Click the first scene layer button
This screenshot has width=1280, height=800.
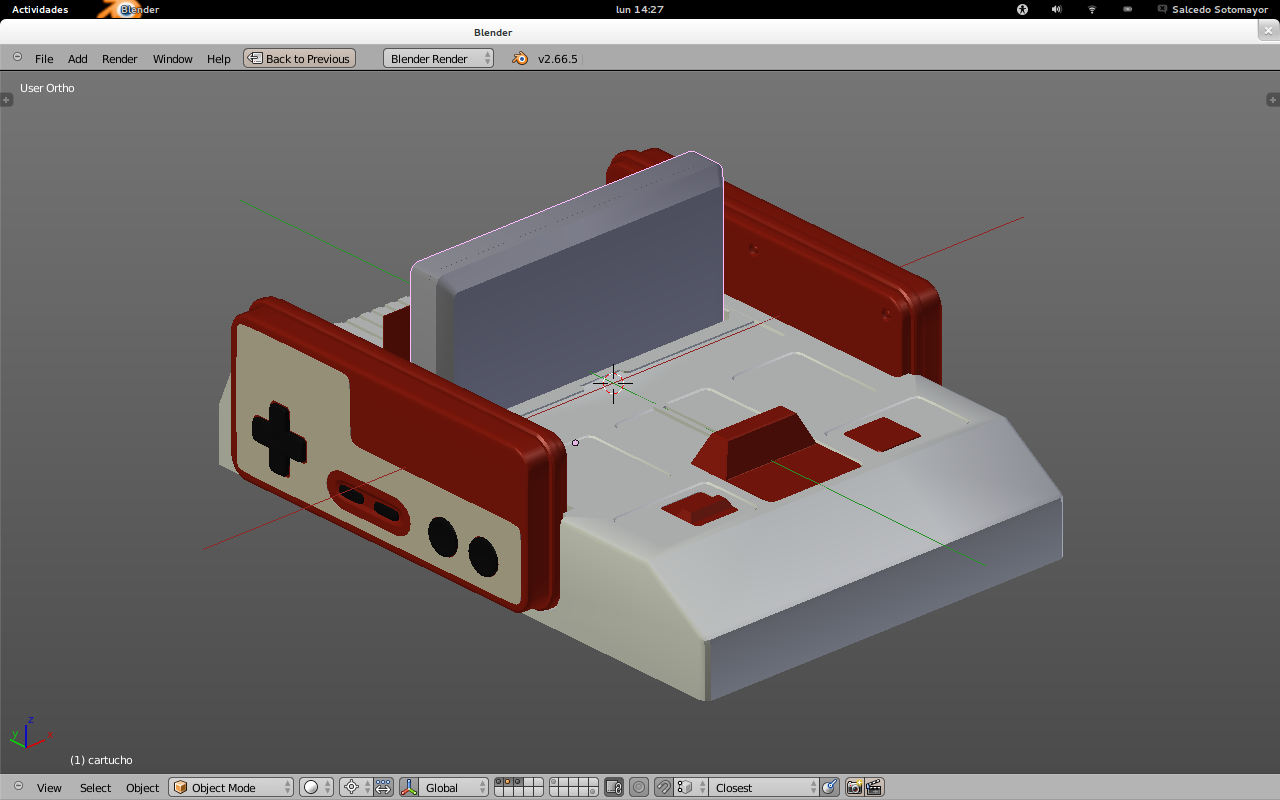click(x=500, y=782)
